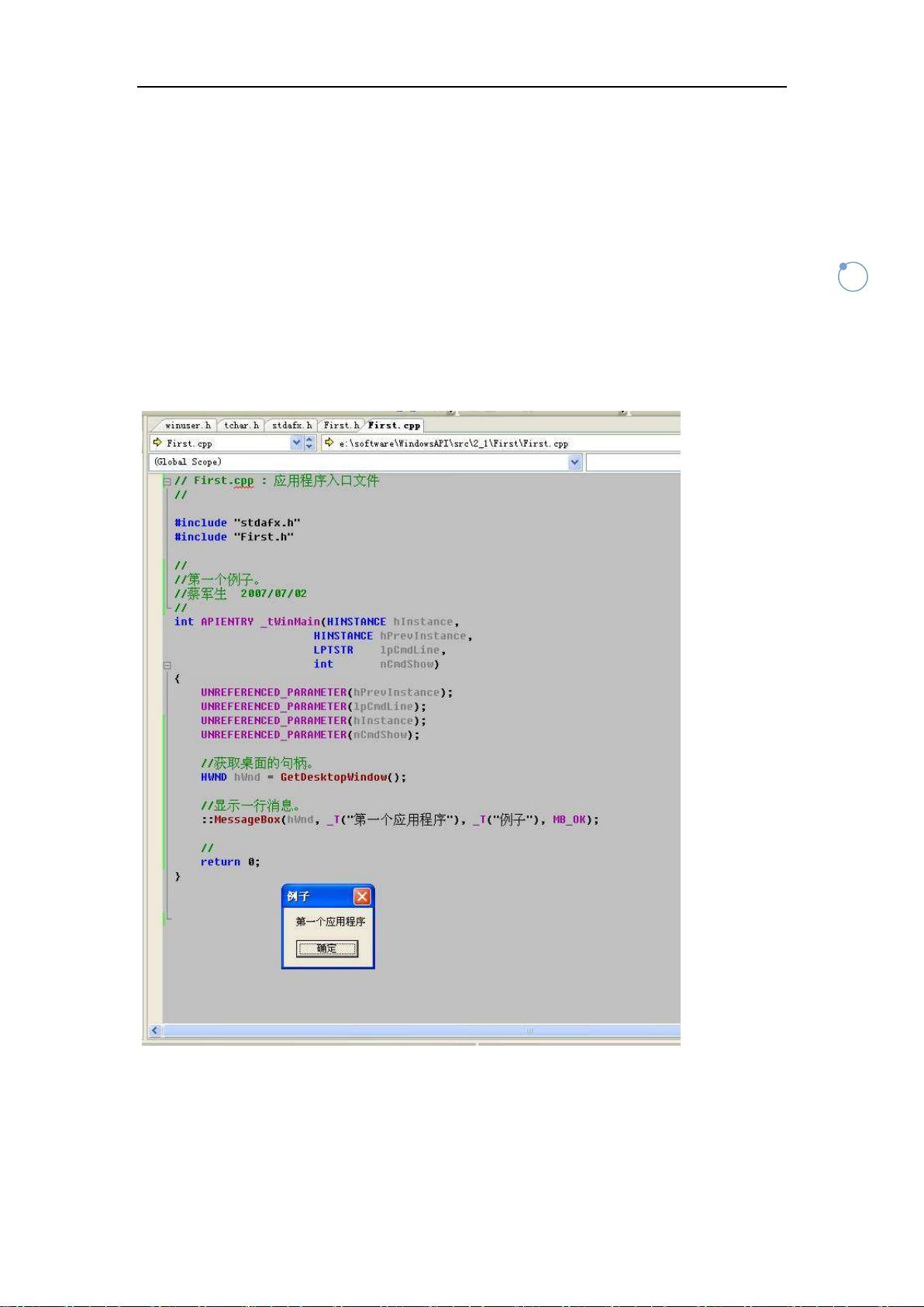The width and height of the screenshot is (924, 1307).
Task: Click the yellow arrow icon before file path
Action: [x=329, y=443]
